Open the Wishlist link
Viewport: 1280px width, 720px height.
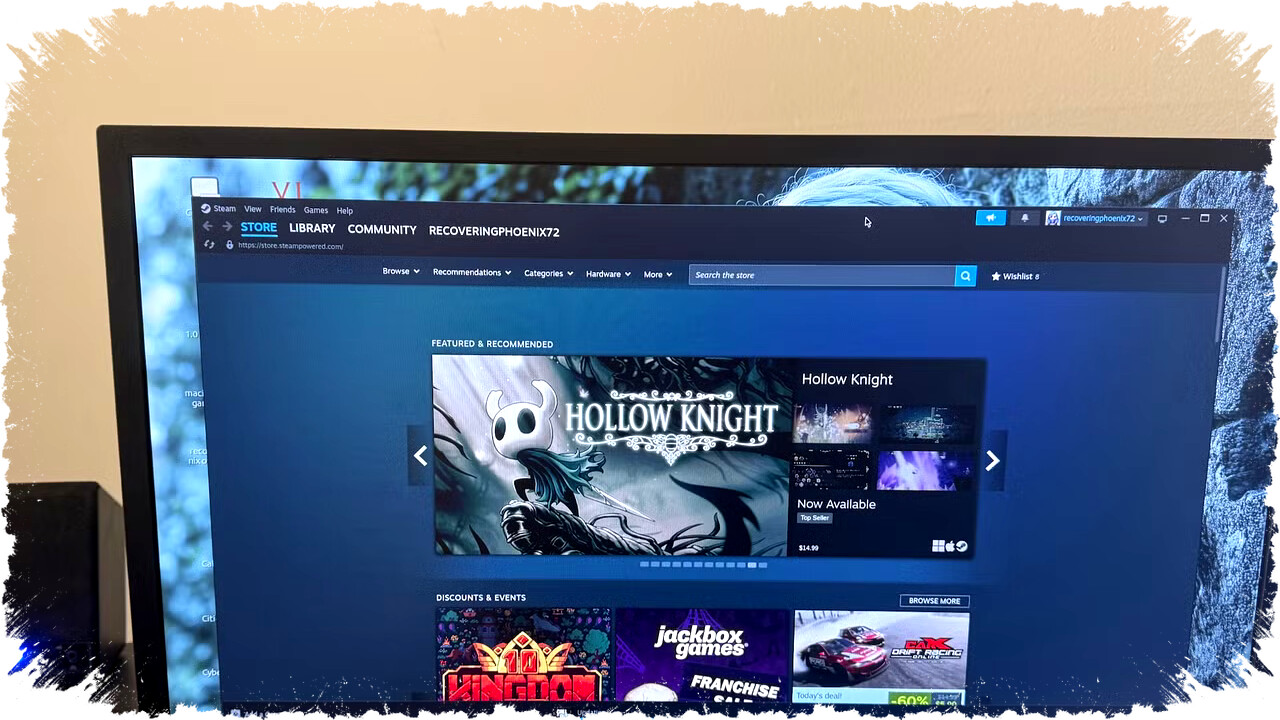point(1015,276)
